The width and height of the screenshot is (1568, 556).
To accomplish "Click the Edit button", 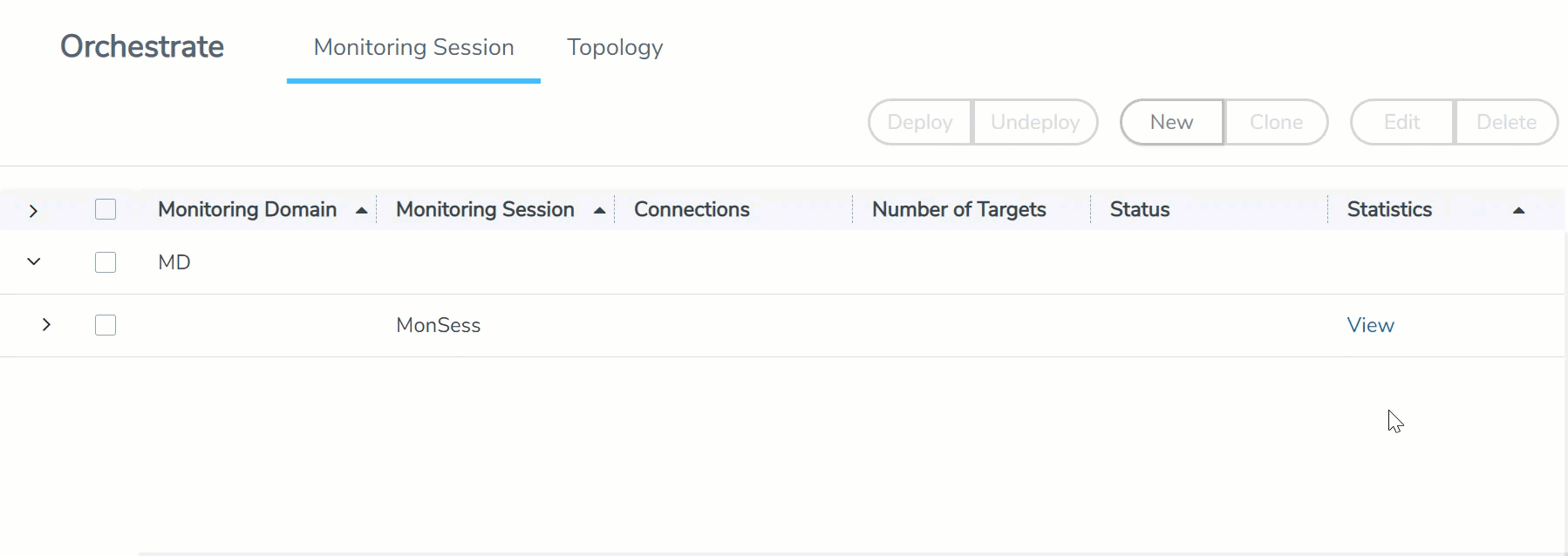I will point(1401,122).
